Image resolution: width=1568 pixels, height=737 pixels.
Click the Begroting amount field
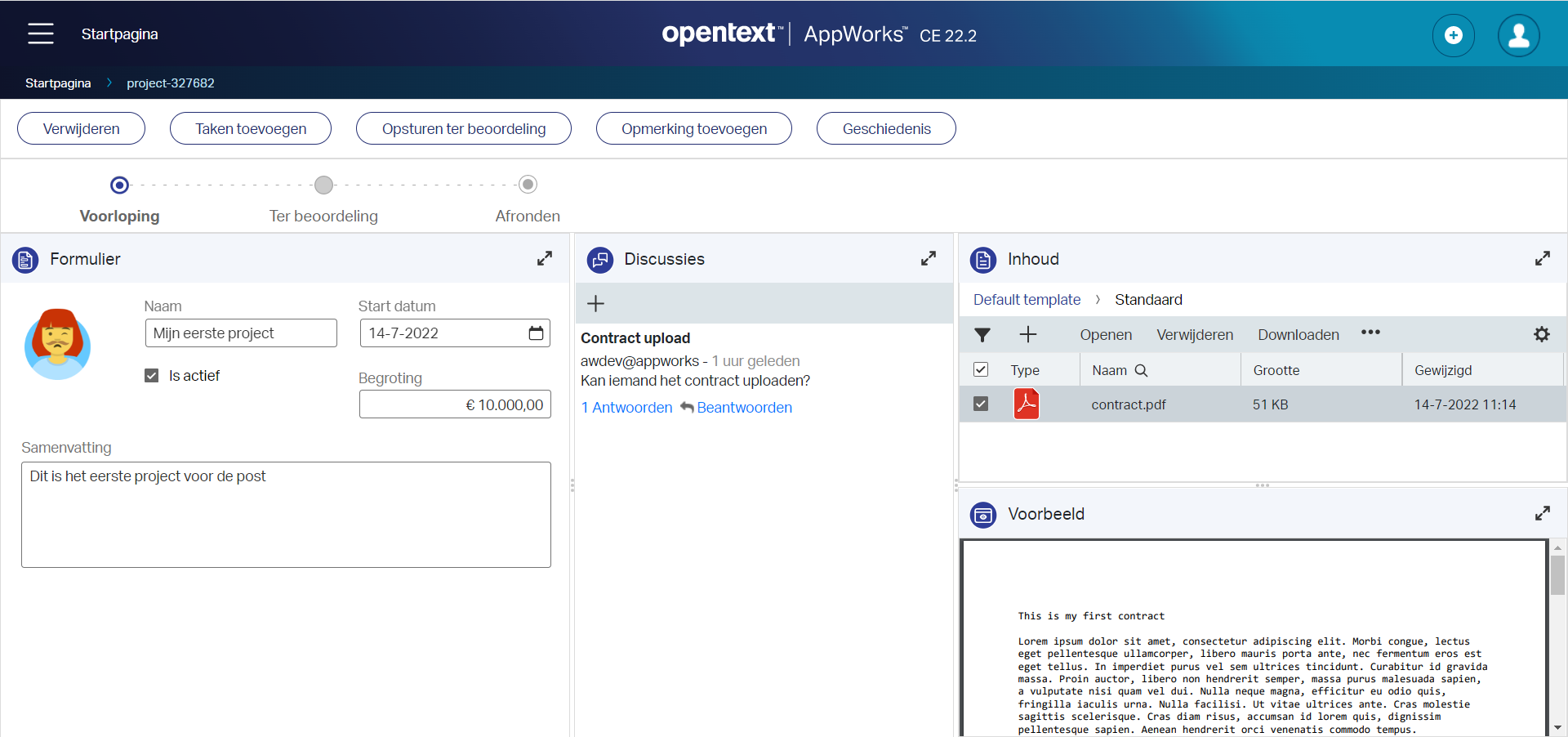click(x=455, y=404)
